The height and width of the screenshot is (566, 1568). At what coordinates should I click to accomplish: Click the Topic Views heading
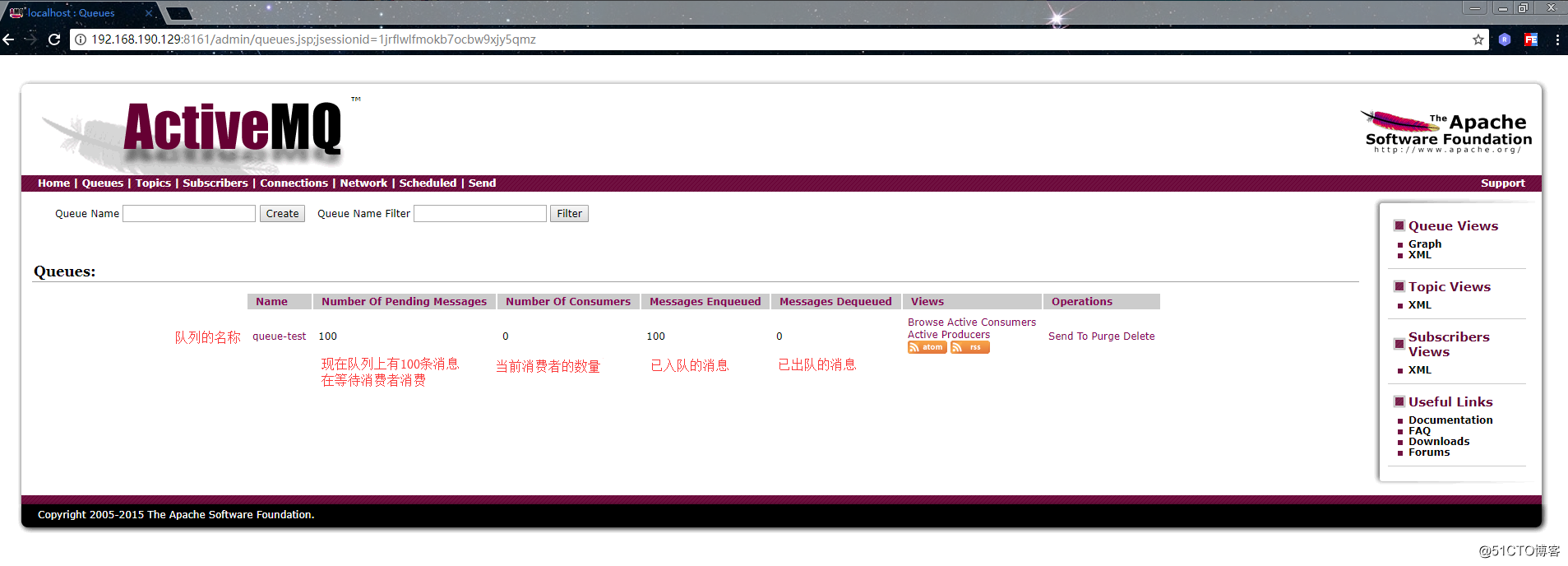coord(1449,287)
